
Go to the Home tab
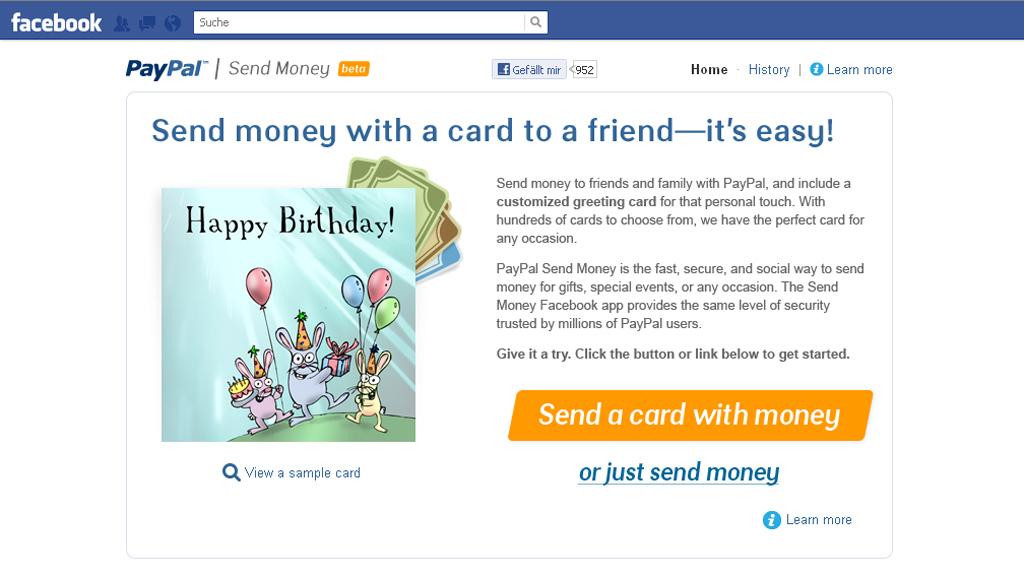[x=709, y=69]
